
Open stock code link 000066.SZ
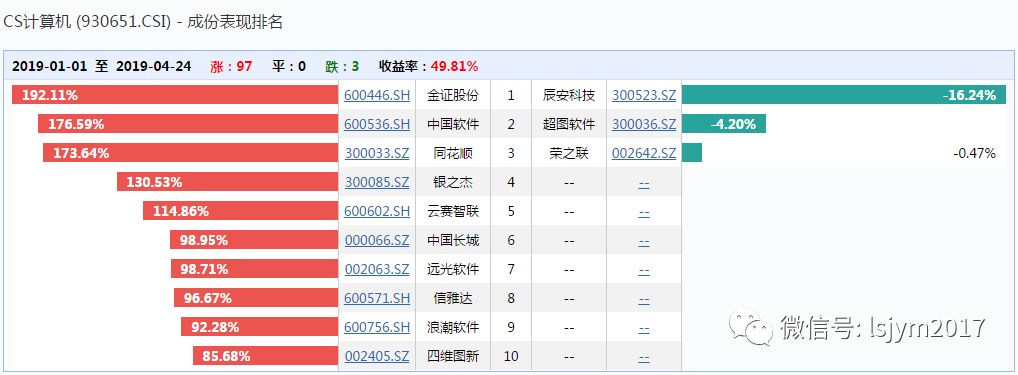[377, 240]
